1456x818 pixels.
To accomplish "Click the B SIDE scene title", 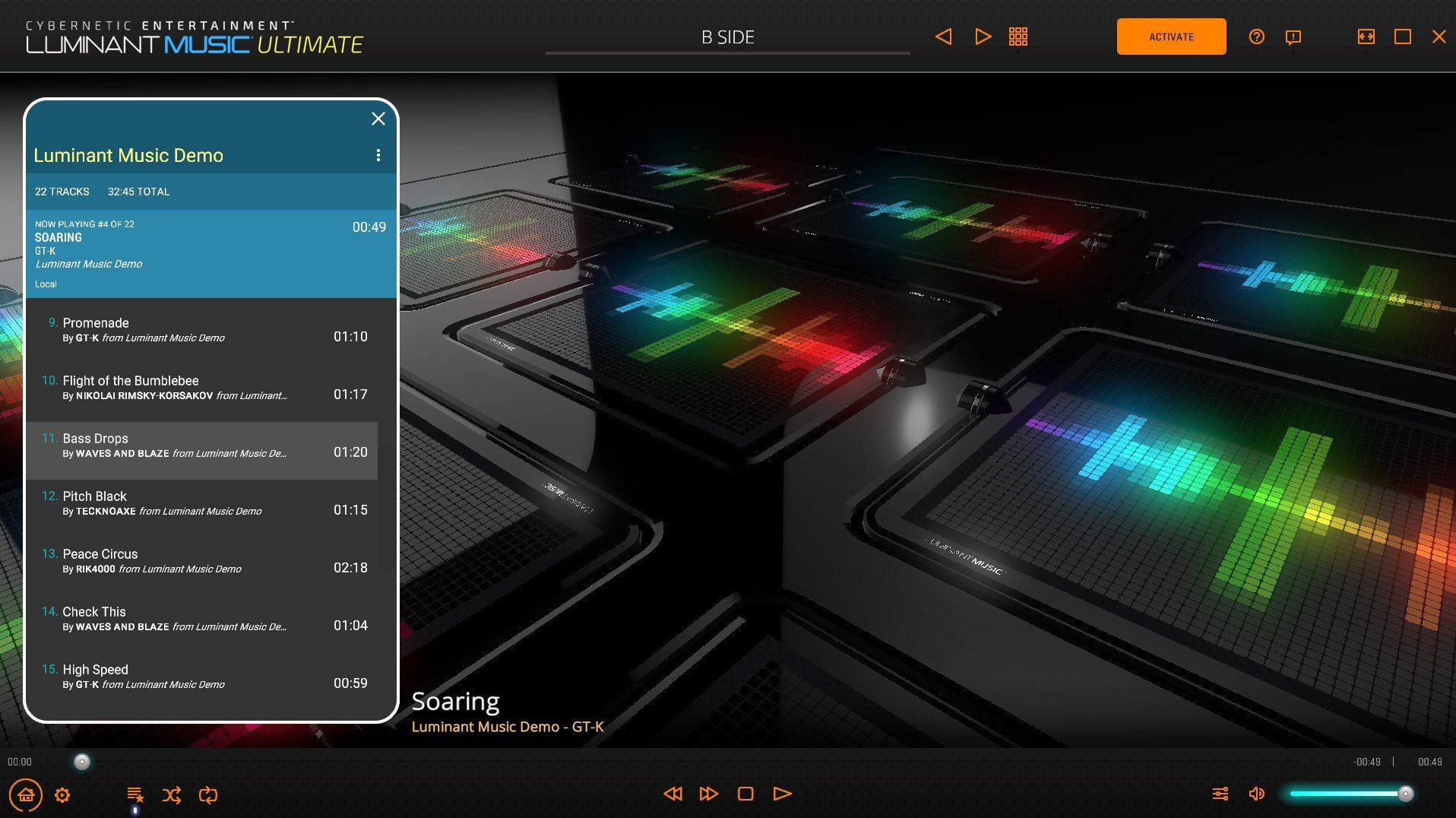I will (x=727, y=37).
